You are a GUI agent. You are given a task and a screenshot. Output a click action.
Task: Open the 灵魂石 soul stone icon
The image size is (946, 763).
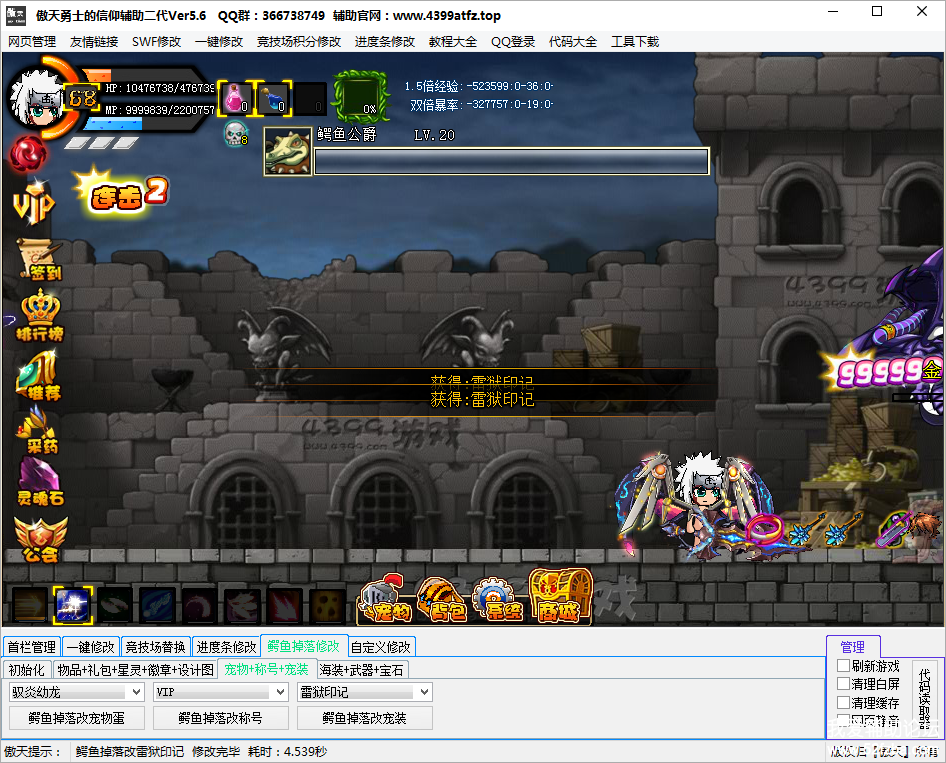pyautogui.click(x=40, y=481)
